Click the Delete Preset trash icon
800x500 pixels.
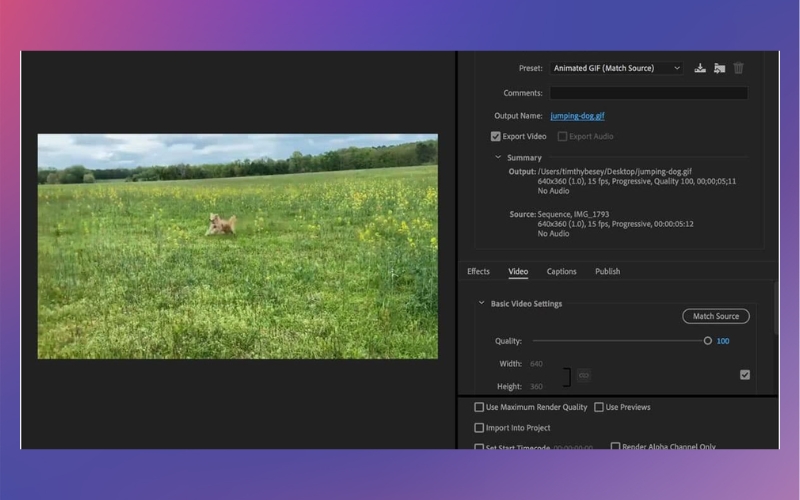738,68
